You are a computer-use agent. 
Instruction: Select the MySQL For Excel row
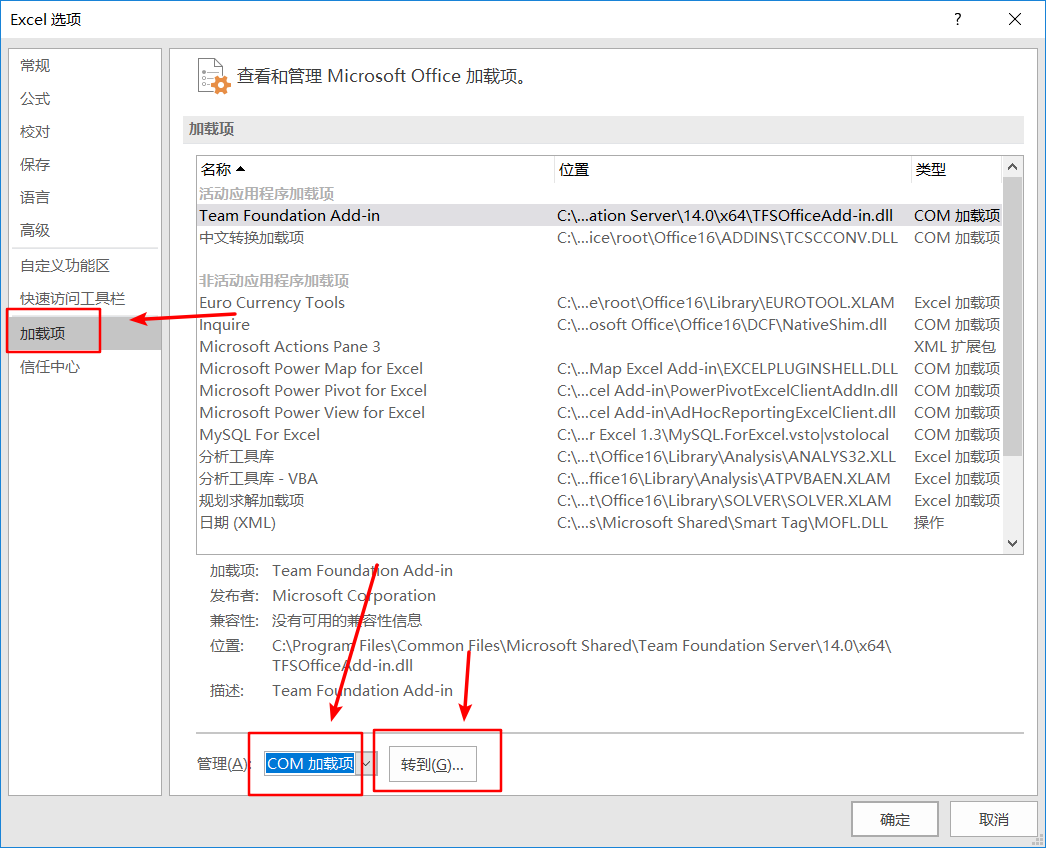tap(599, 435)
